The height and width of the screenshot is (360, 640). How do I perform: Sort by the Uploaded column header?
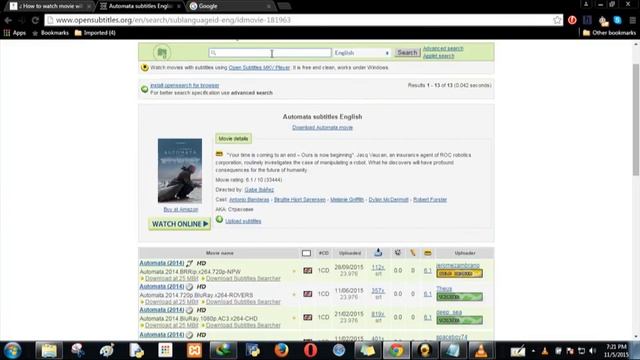350,253
